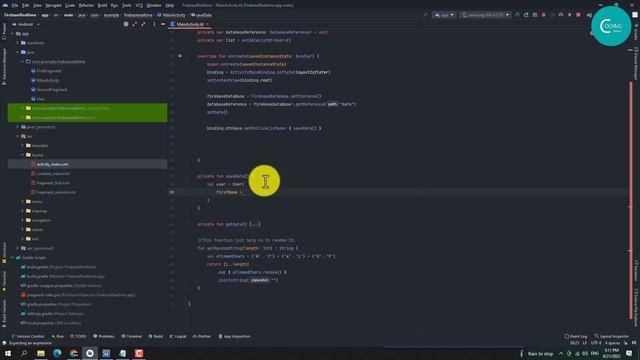Screen dimensions: 640x360
Task: Close the MainActivity.kt editor tab
Action: 208,24
